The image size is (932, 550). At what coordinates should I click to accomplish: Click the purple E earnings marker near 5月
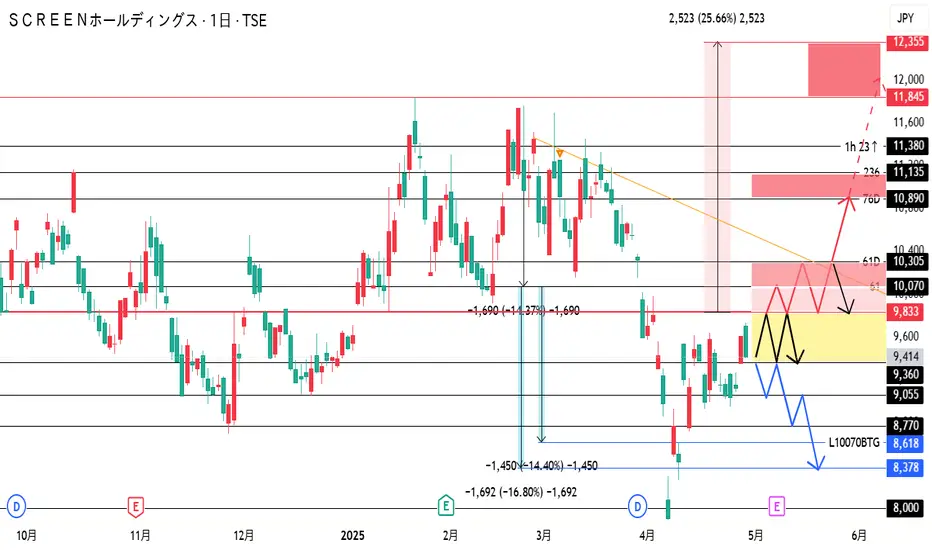tap(776, 507)
